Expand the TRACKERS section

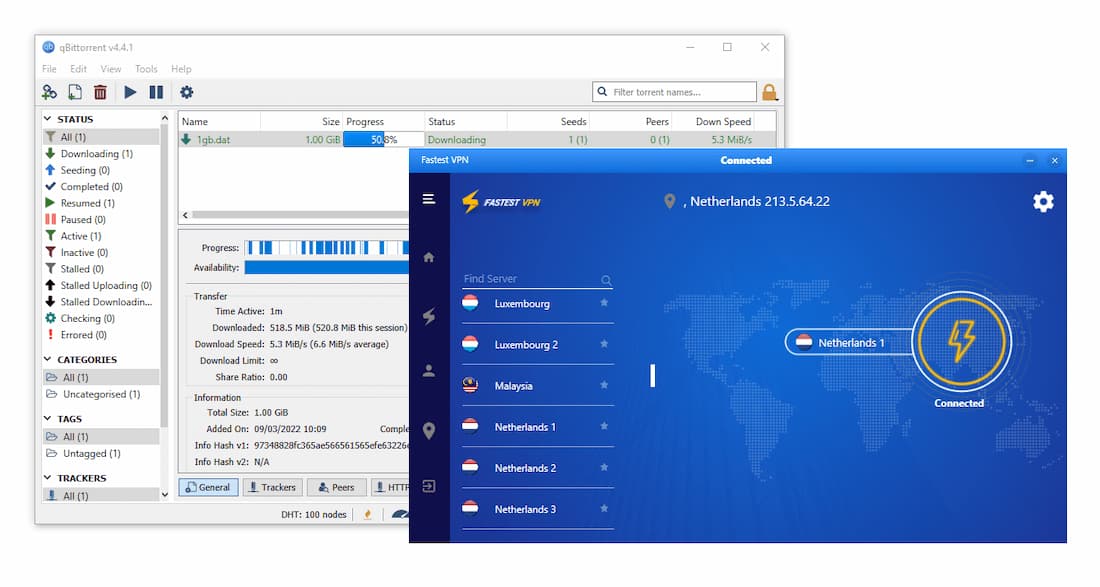pyautogui.click(x=46, y=478)
